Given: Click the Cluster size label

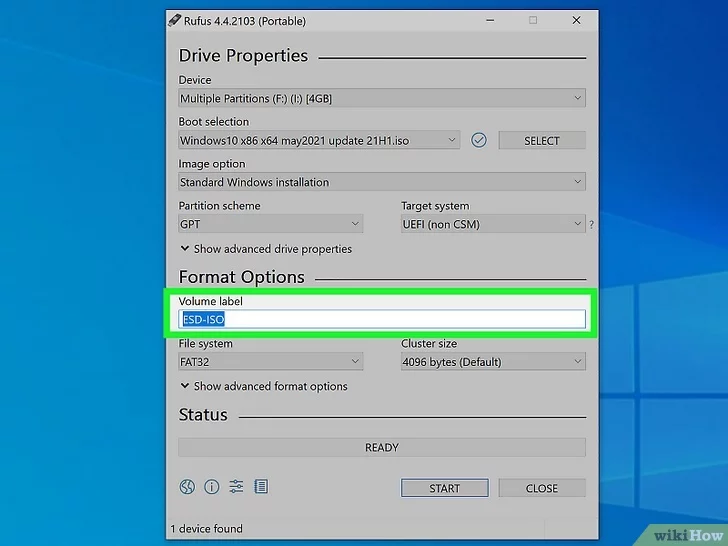Looking at the screenshot, I should point(429,344).
